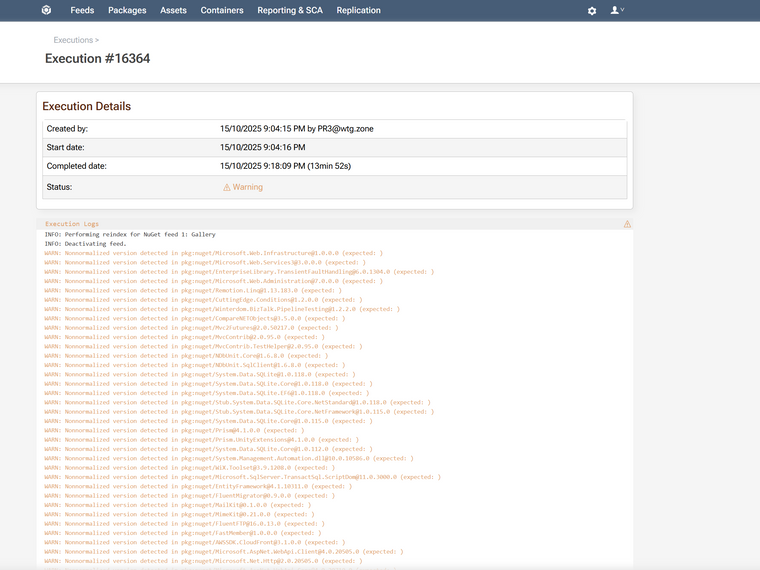Click the user account icon
760x570 pixels.
click(615, 10)
